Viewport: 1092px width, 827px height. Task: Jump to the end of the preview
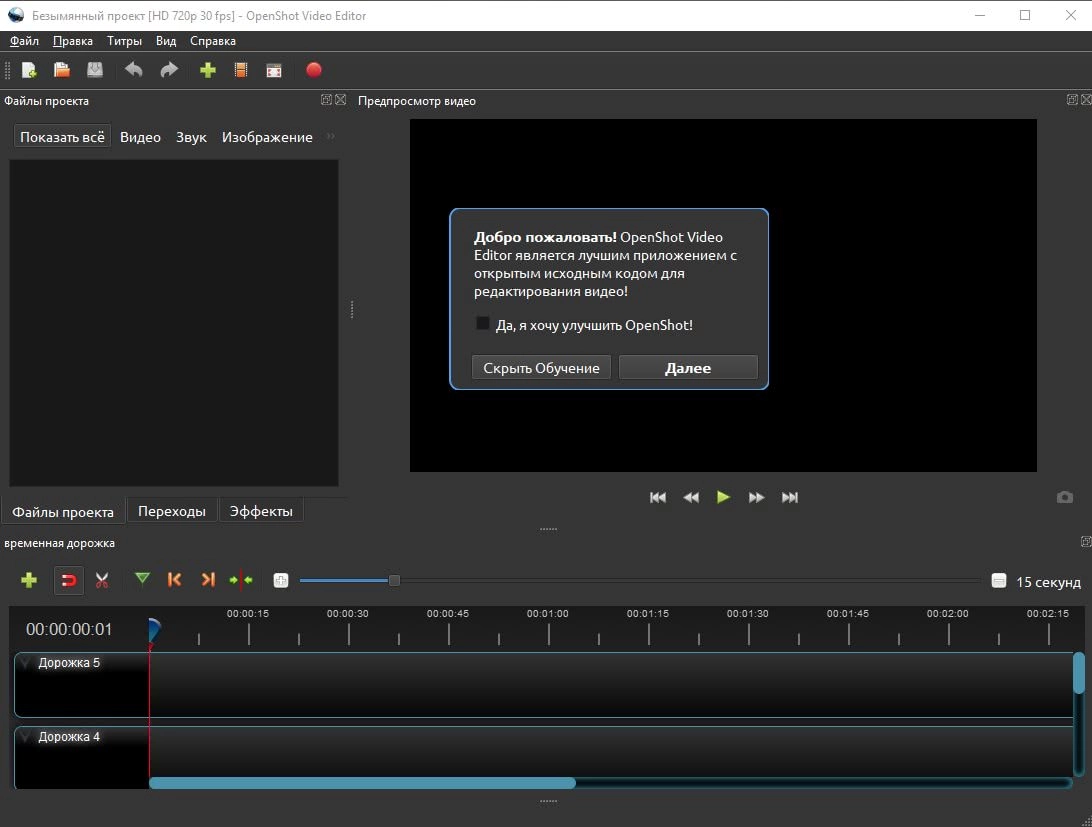[790, 497]
